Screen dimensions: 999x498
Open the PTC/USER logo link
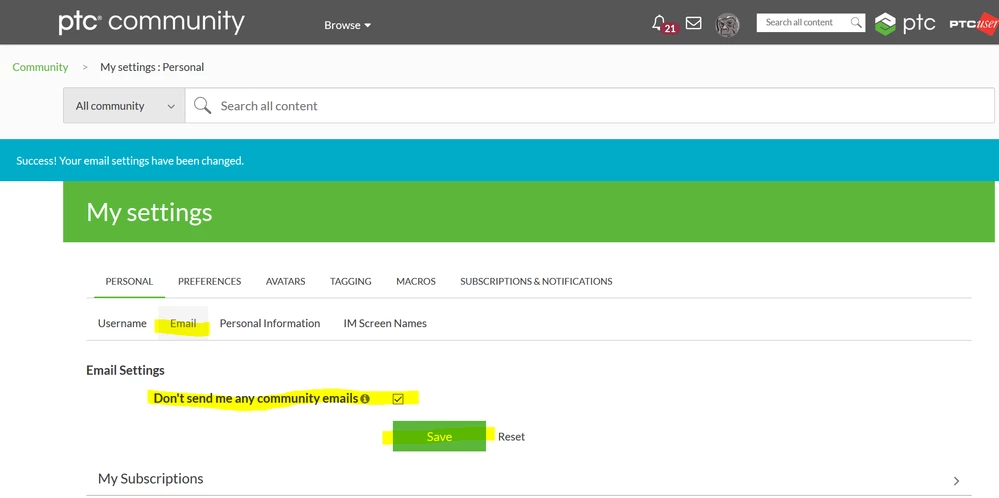pos(974,24)
